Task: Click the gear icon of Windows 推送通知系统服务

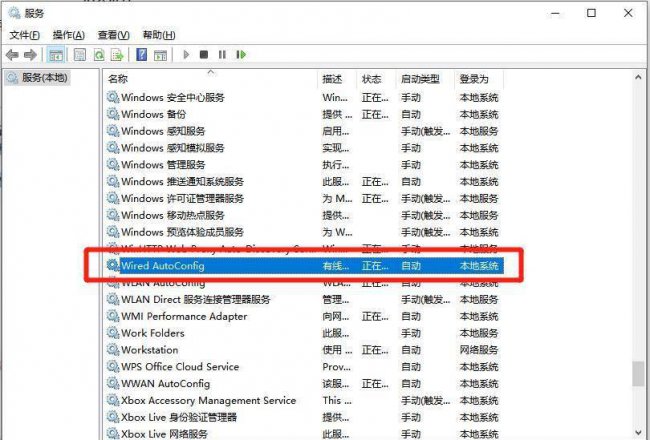Action: [113, 182]
